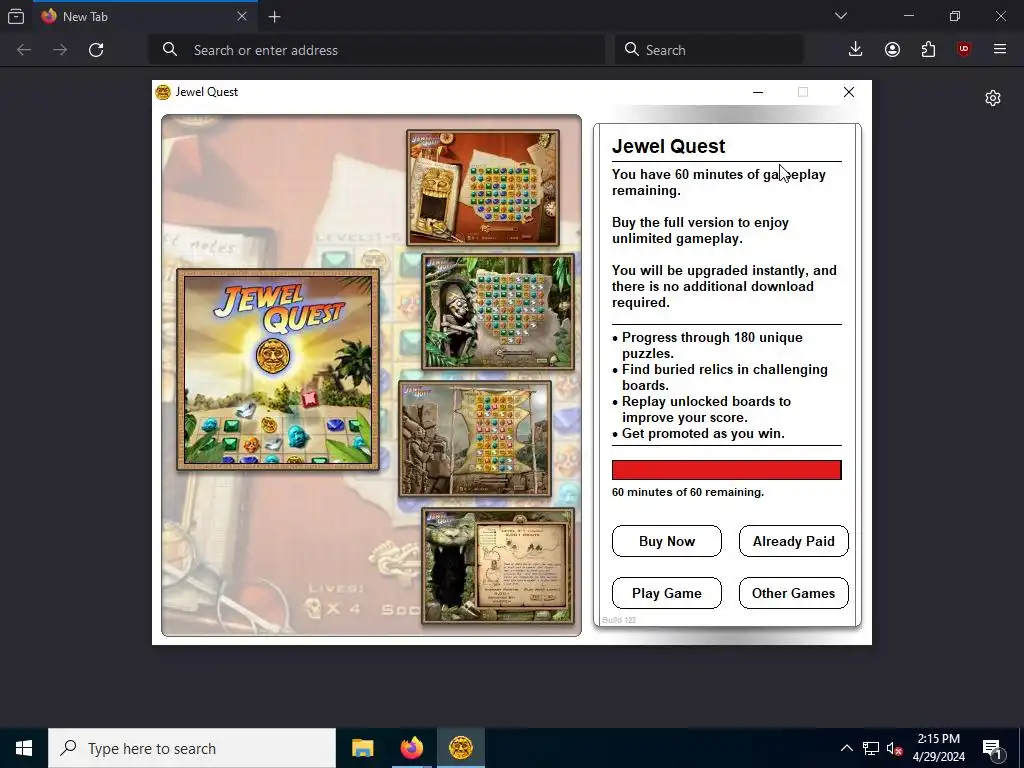Select the golden idol board screenshot thumbnail

(483, 187)
